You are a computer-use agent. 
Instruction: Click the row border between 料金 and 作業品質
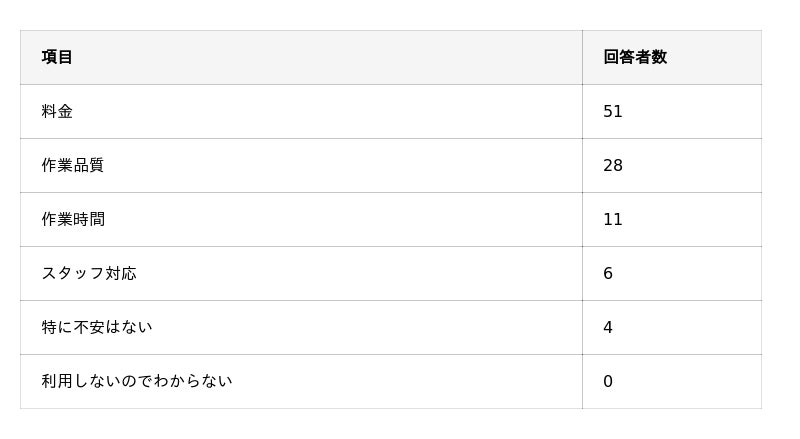(300, 138)
